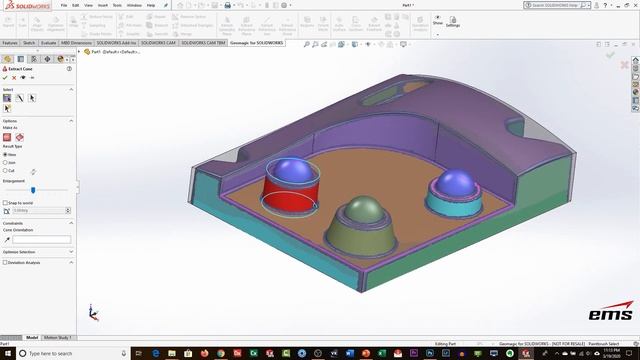
Task: Expand the Optimize Selection section
Action: (71, 252)
